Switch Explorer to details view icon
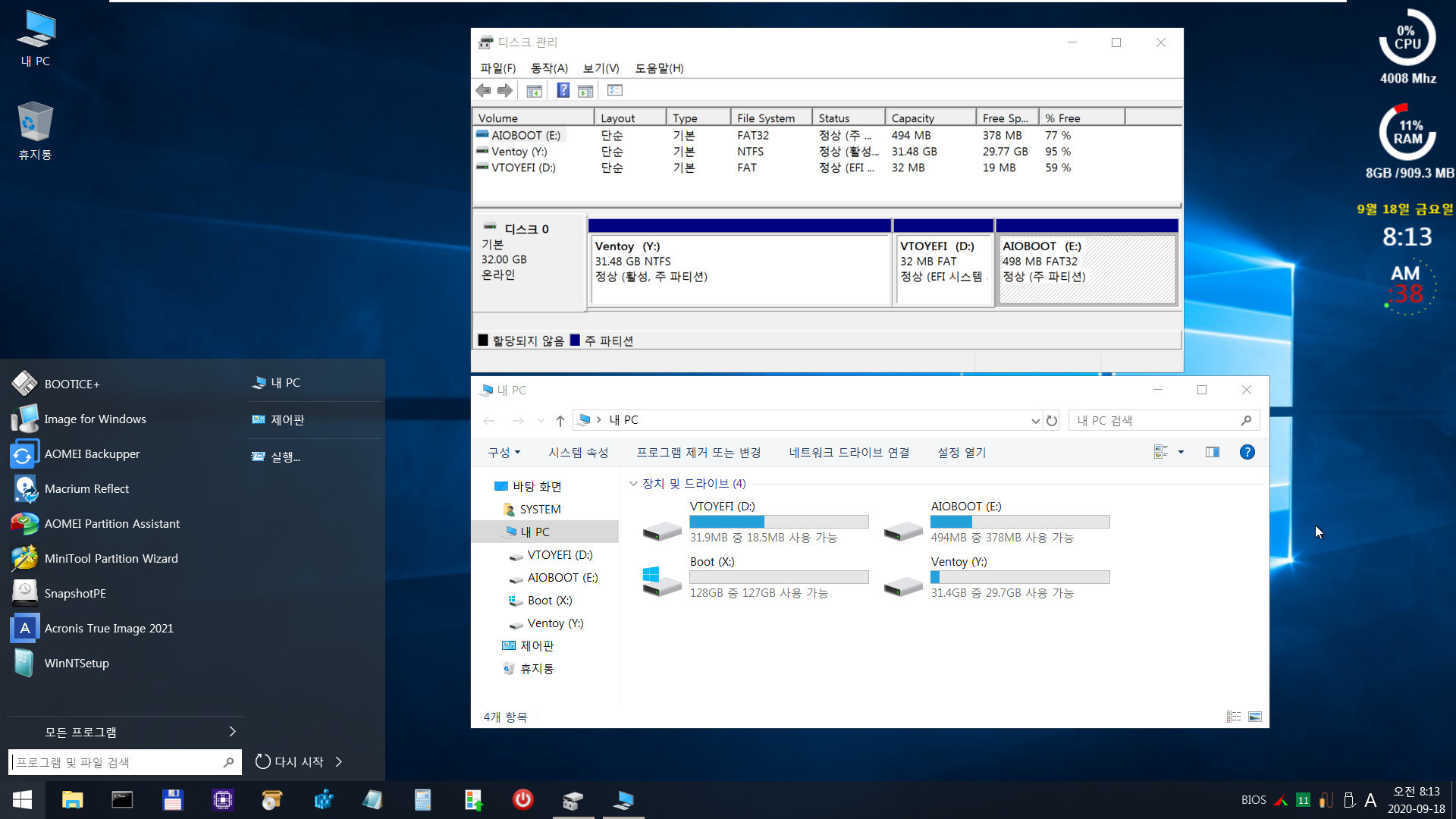This screenshot has height=819, width=1456. pos(1234,717)
